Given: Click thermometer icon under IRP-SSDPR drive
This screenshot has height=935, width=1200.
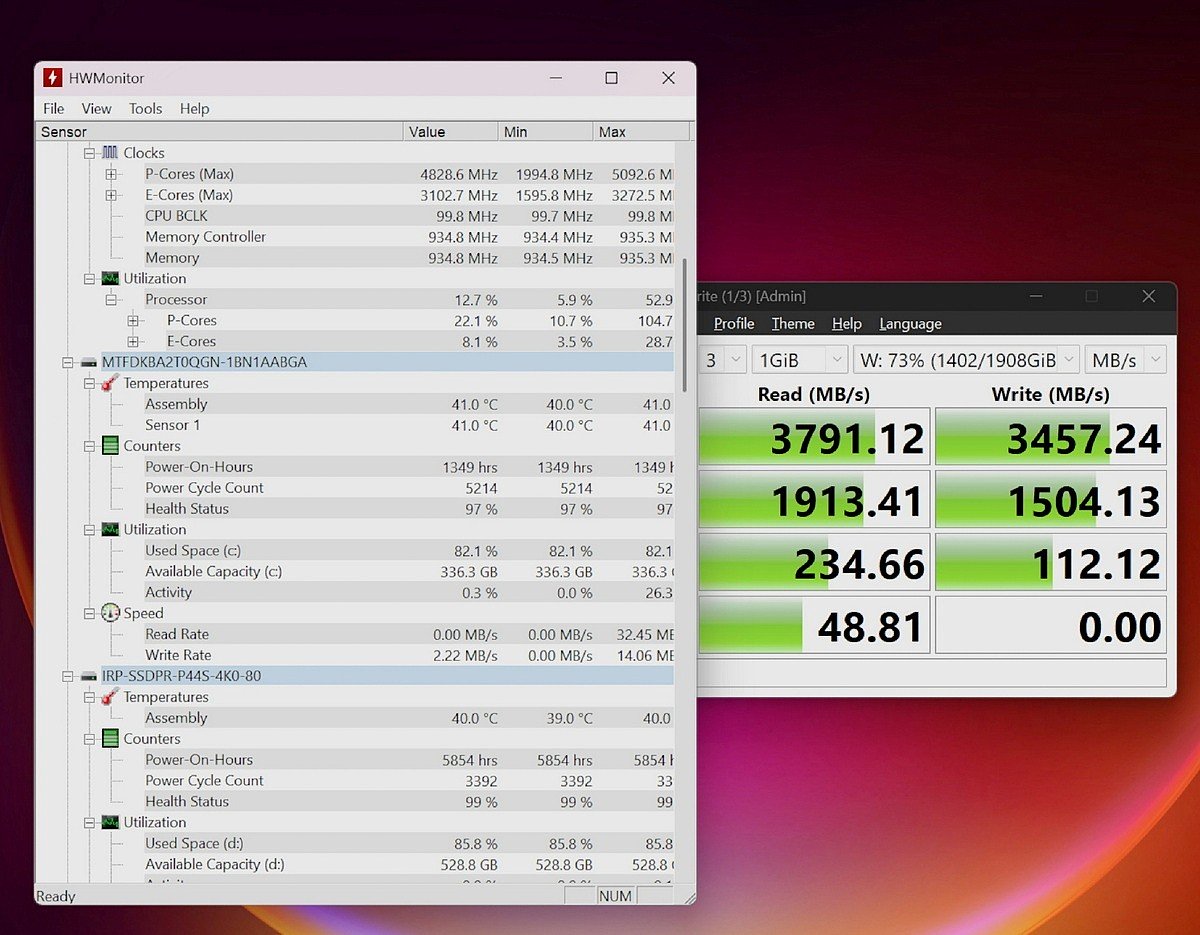Looking at the screenshot, I should [110, 697].
